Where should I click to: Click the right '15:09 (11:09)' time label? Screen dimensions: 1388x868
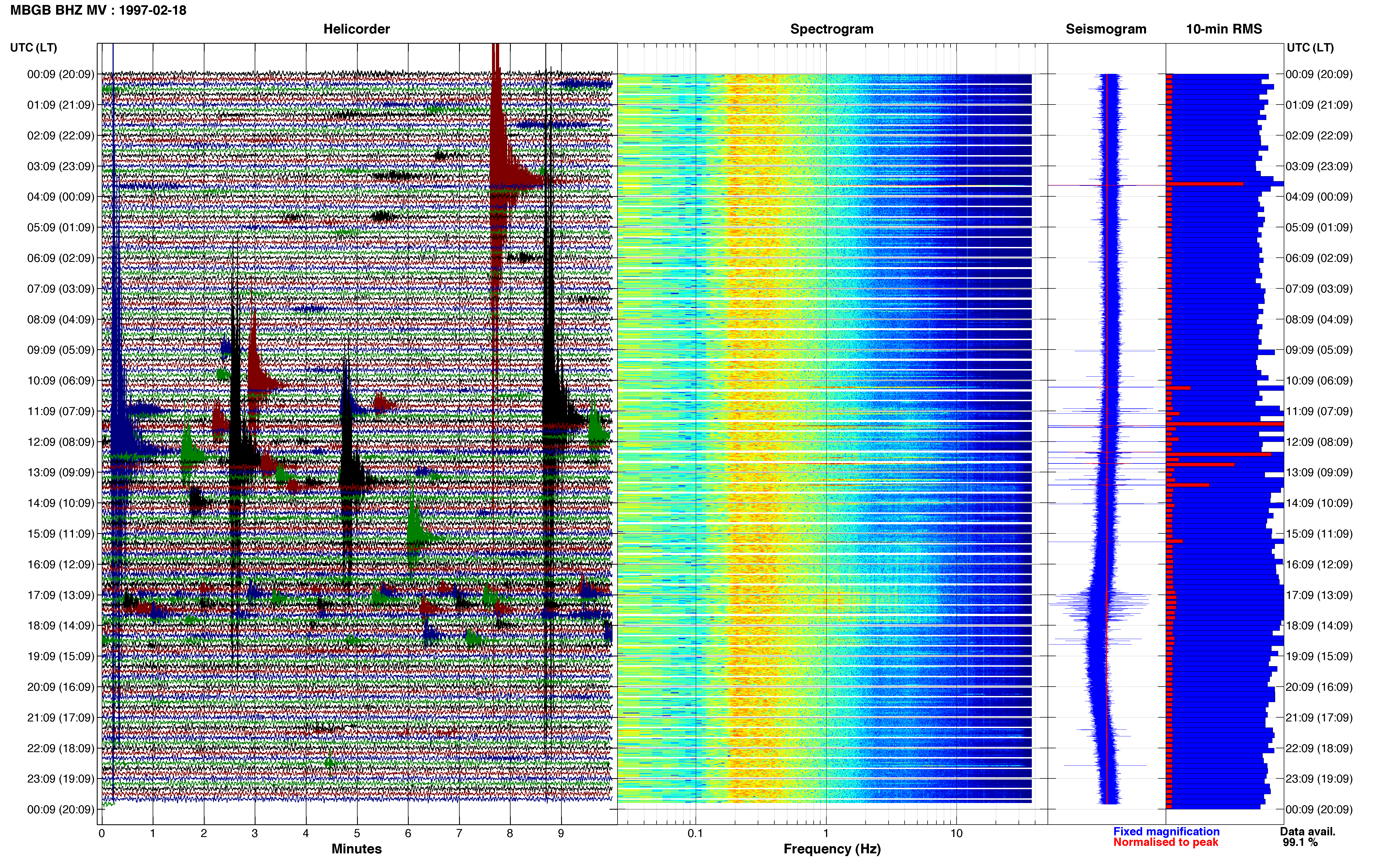(1319, 533)
